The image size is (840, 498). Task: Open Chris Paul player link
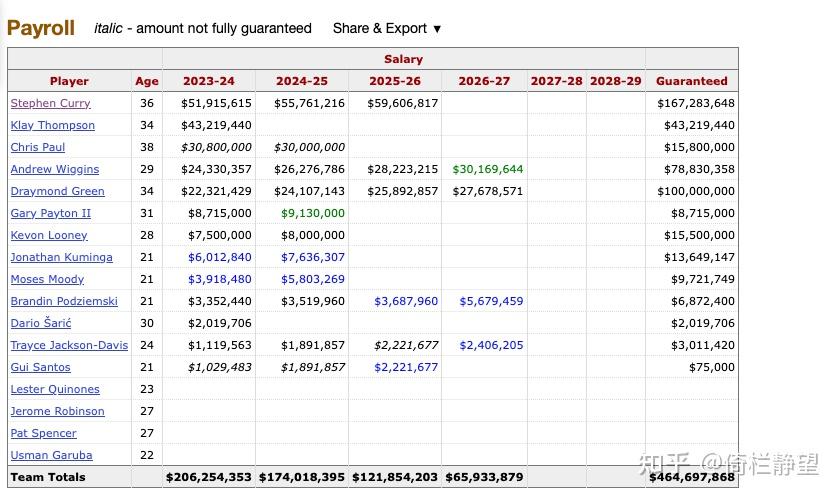tap(38, 147)
